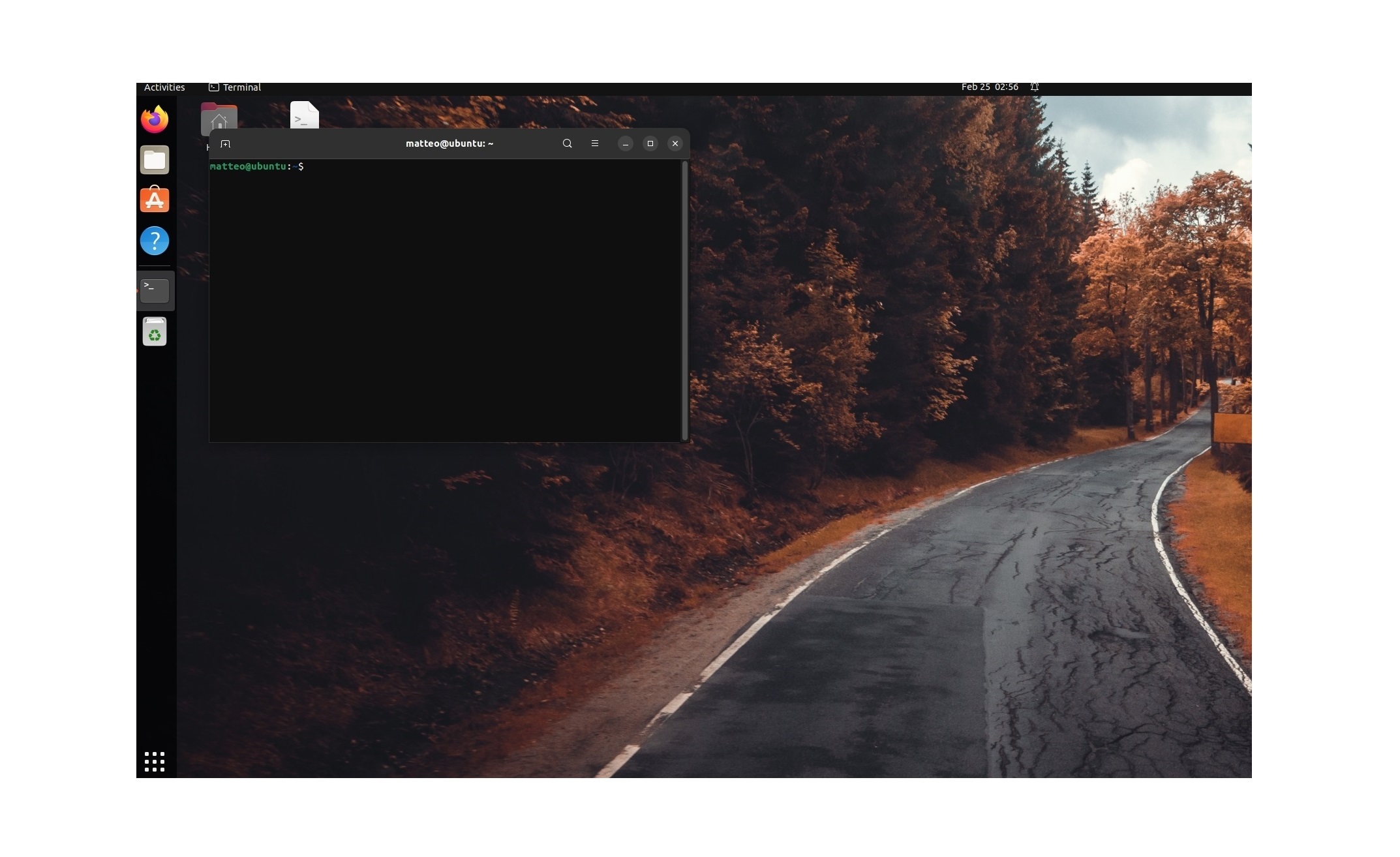The height and width of the screenshot is (857, 1400).
Task: Show the Applications grid
Action: [x=155, y=761]
